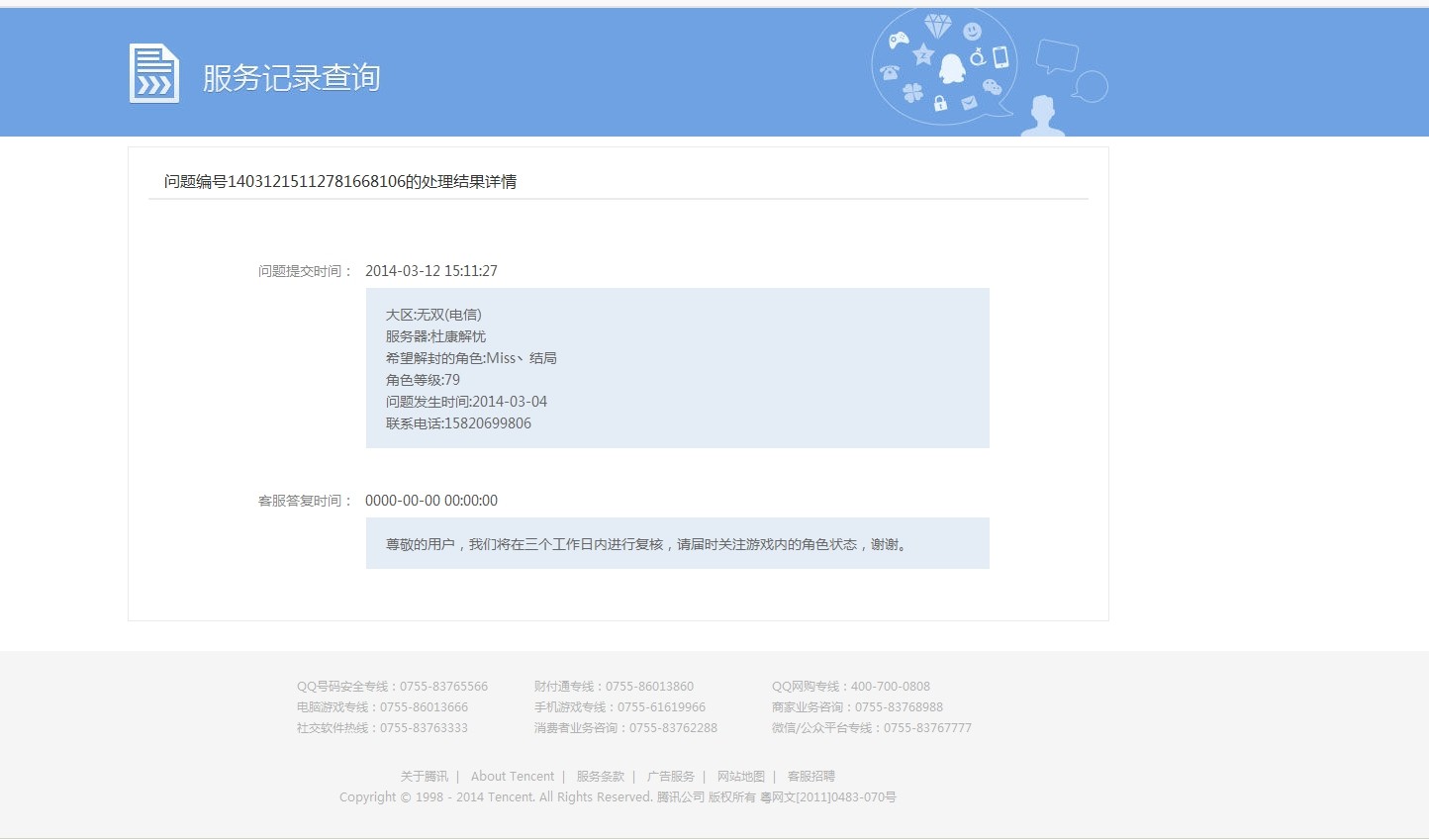1429x840 pixels.
Task: Open the 网站地图 sitemap link
Action: coord(740,776)
